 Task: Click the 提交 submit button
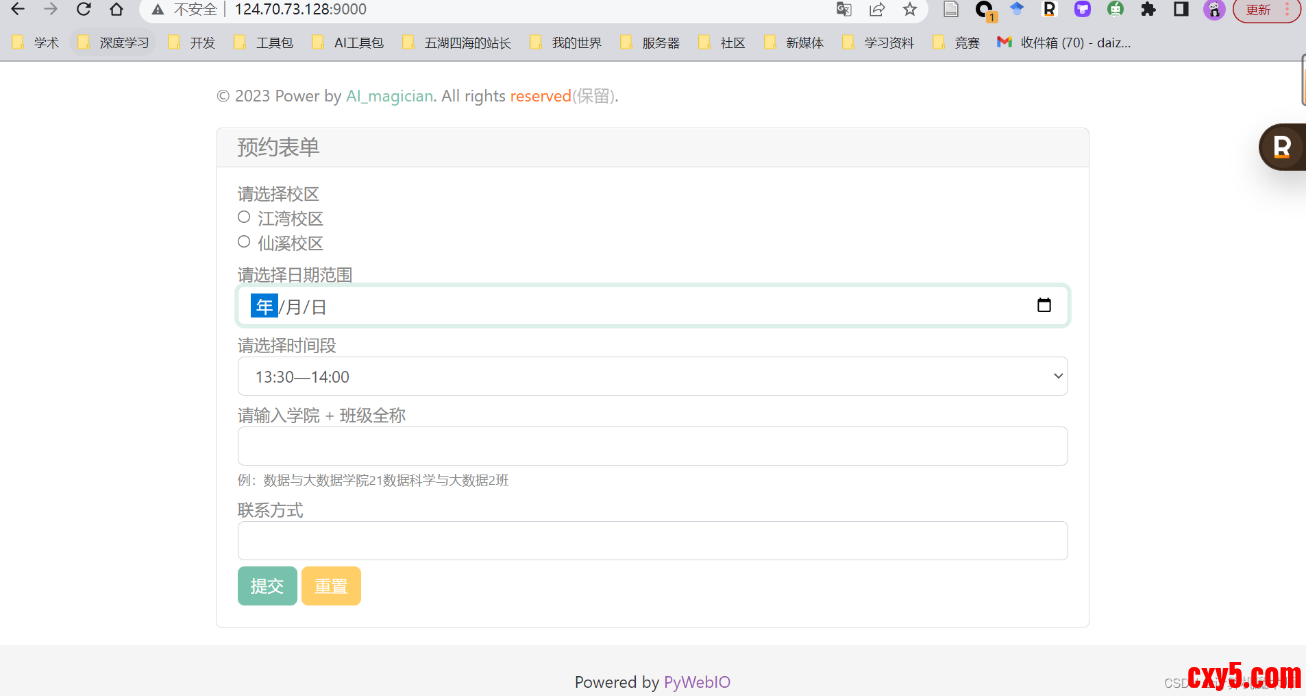(x=267, y=586)
